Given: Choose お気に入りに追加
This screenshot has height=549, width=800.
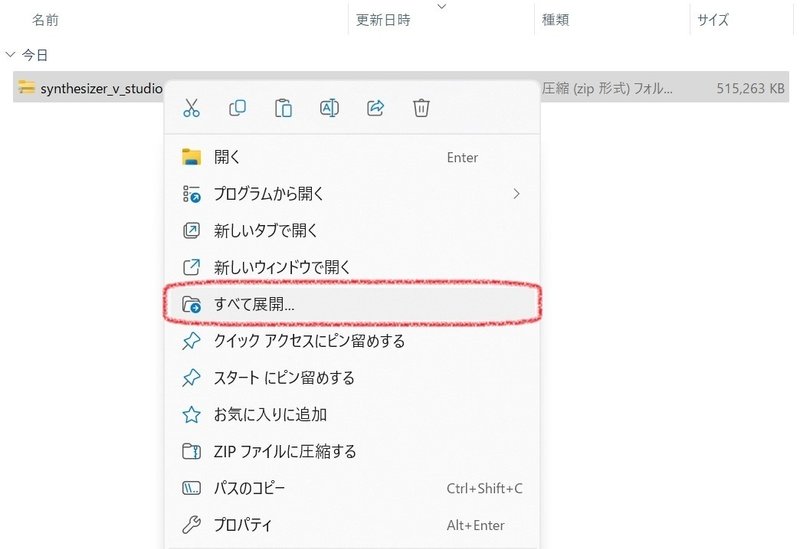Looking at the screenshot, I should 352,414.
